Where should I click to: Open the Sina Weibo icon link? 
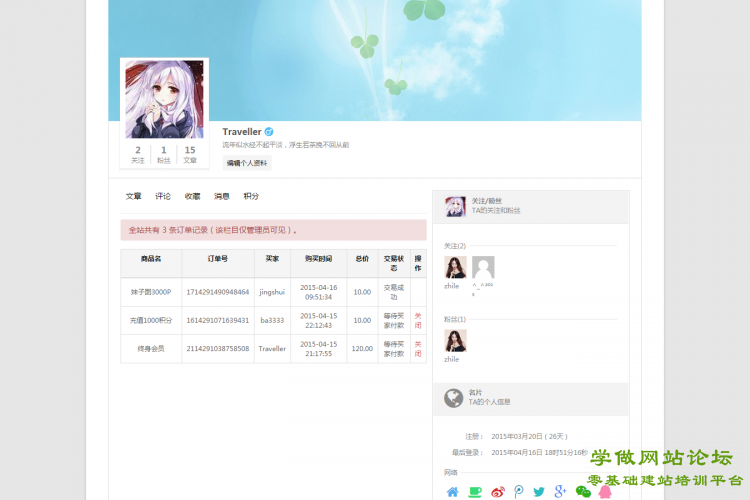pyautogui.click(x=498, y=491)
